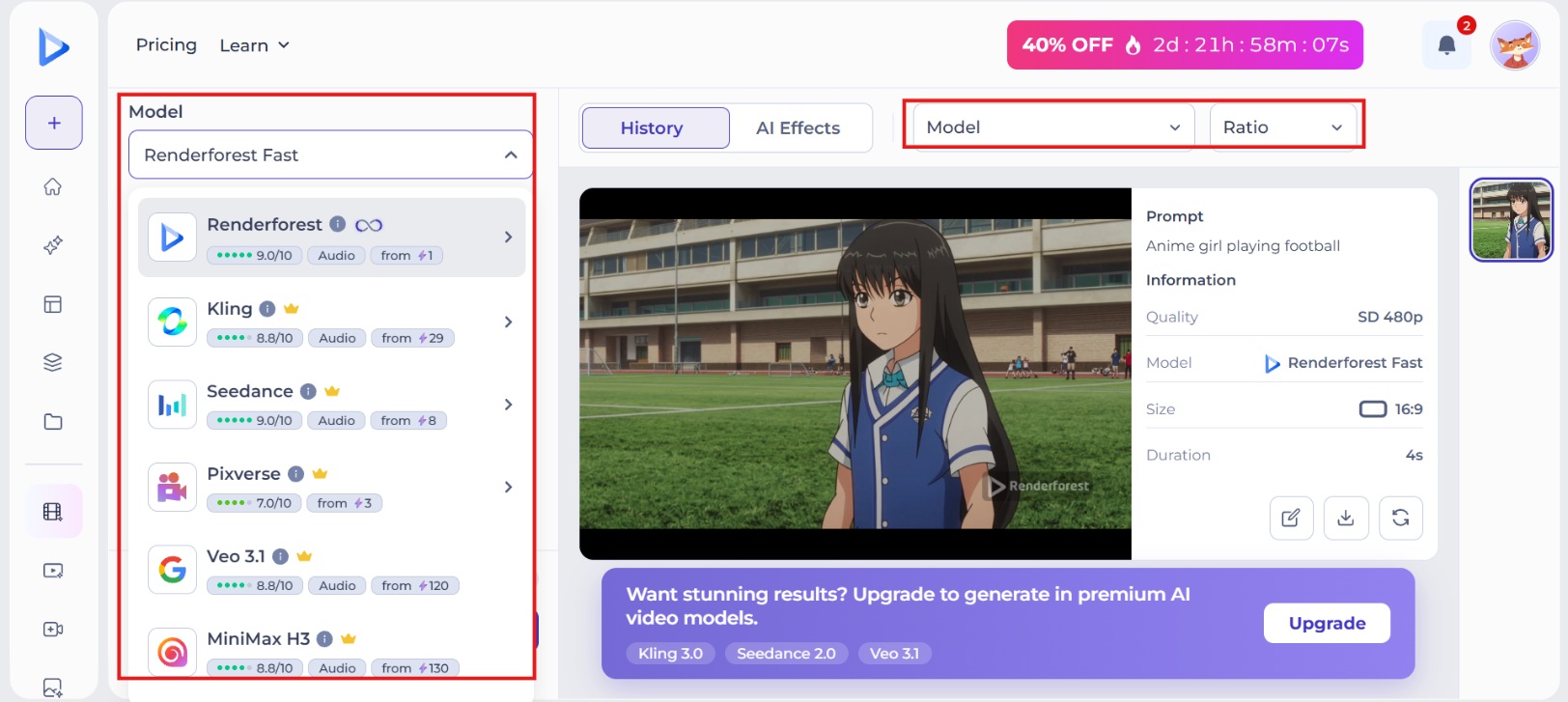Image resolution: width=1568 pixels, height=702 pixels.
Task: Regenerate the video with refresh icon
Action: click(x=1401, y=518)
